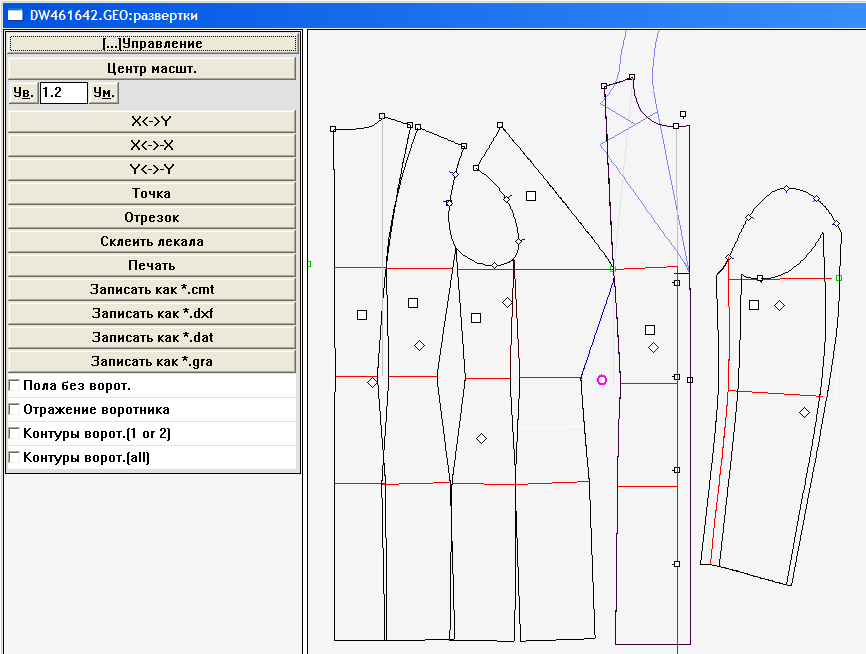Click the square marker on the front piece body

tap(650, 330)
